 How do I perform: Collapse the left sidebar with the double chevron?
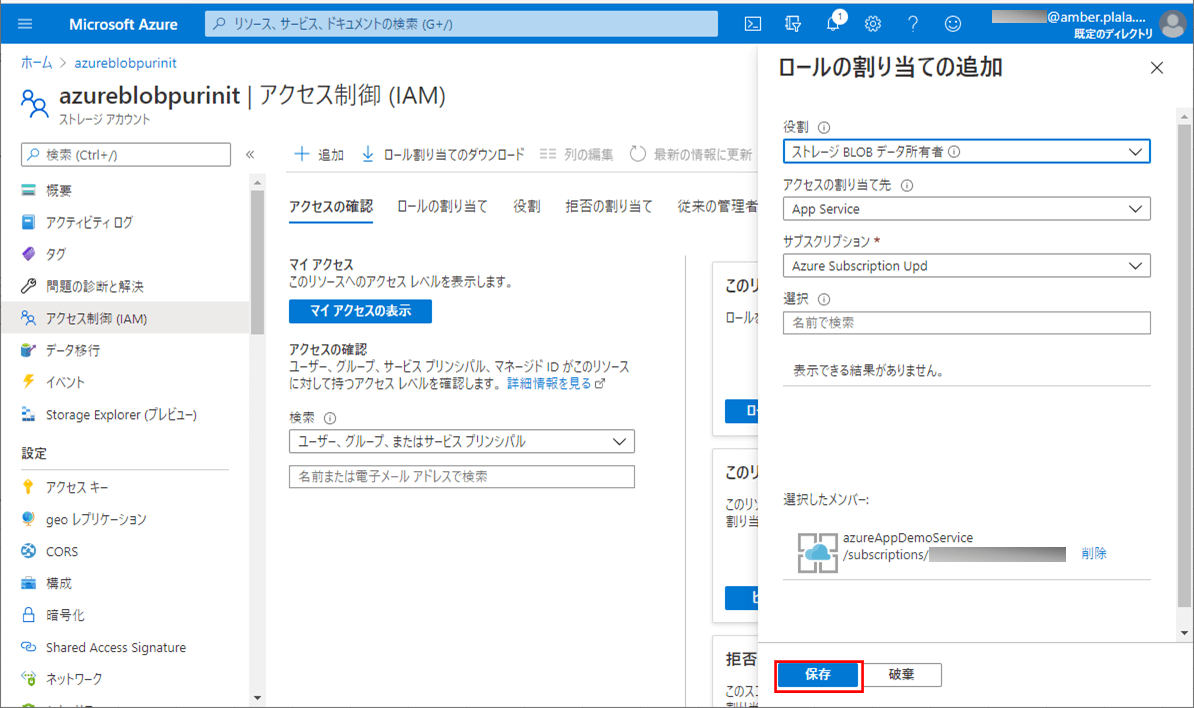(x=250, y=155)
